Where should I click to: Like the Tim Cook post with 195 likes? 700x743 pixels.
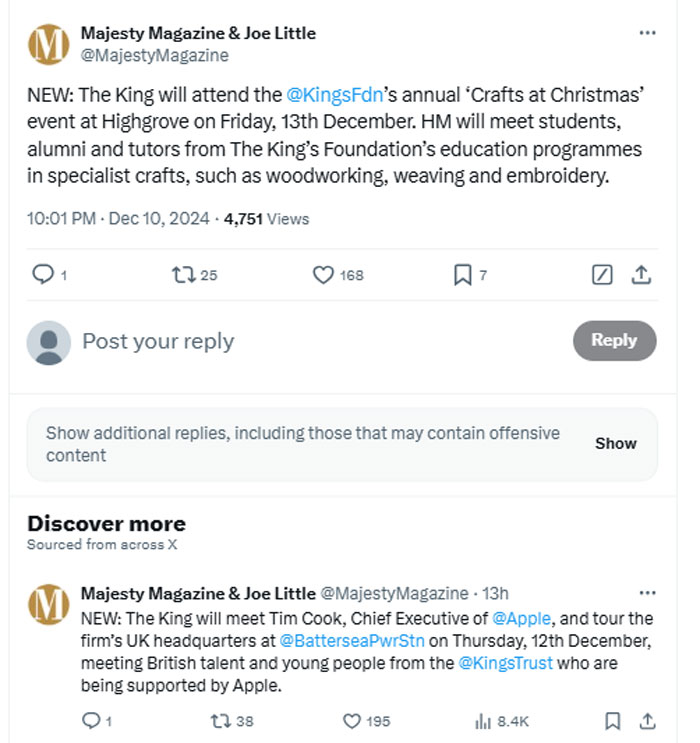(352, 721)
